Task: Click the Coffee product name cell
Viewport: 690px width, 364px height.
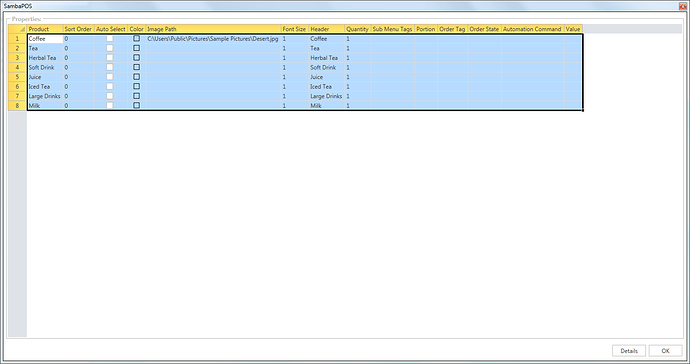Action: click(x=45, y=39)
